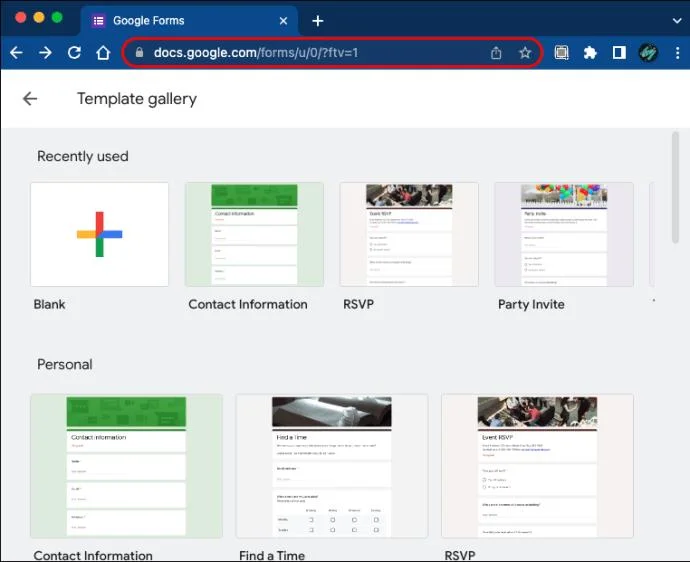
Task: Go back with the browser back arrow
Action: 16,53
